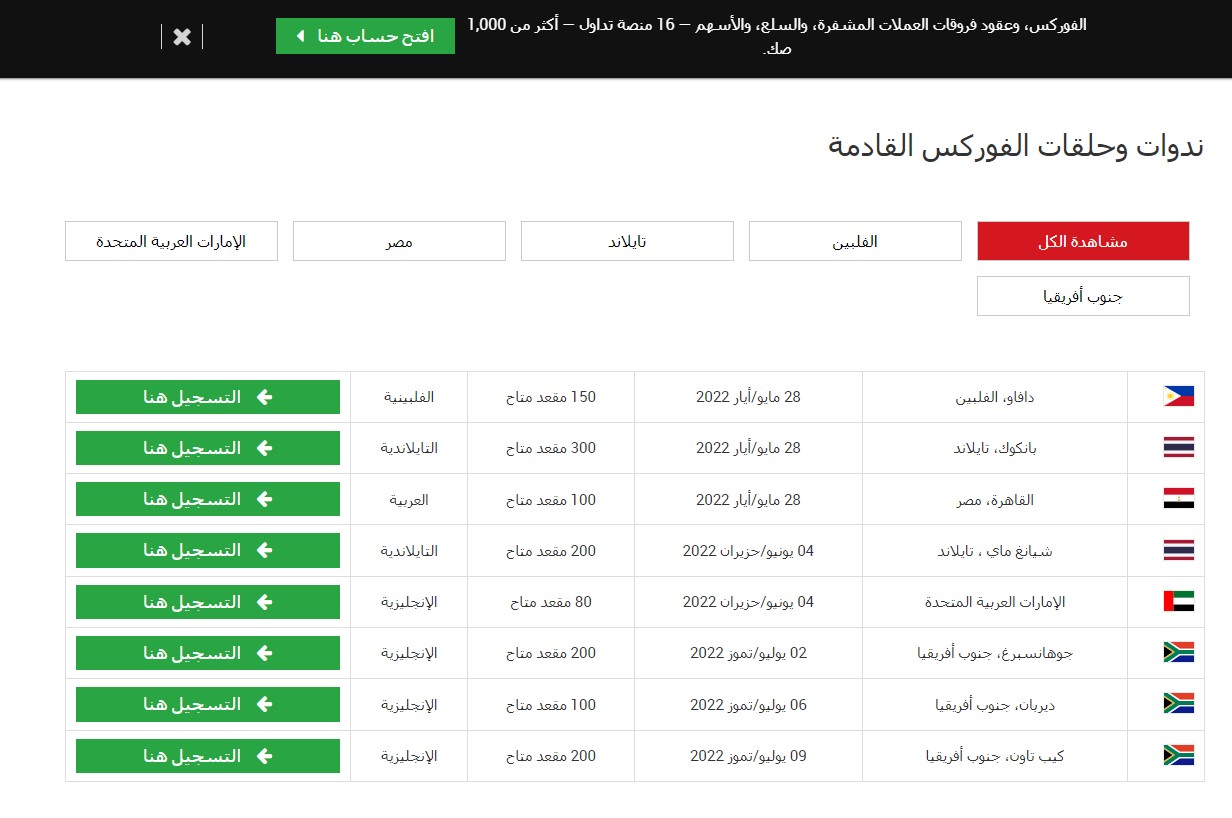
Task: Click the Thailand flag in Bangkok row
Action: tap(1178, 448)
